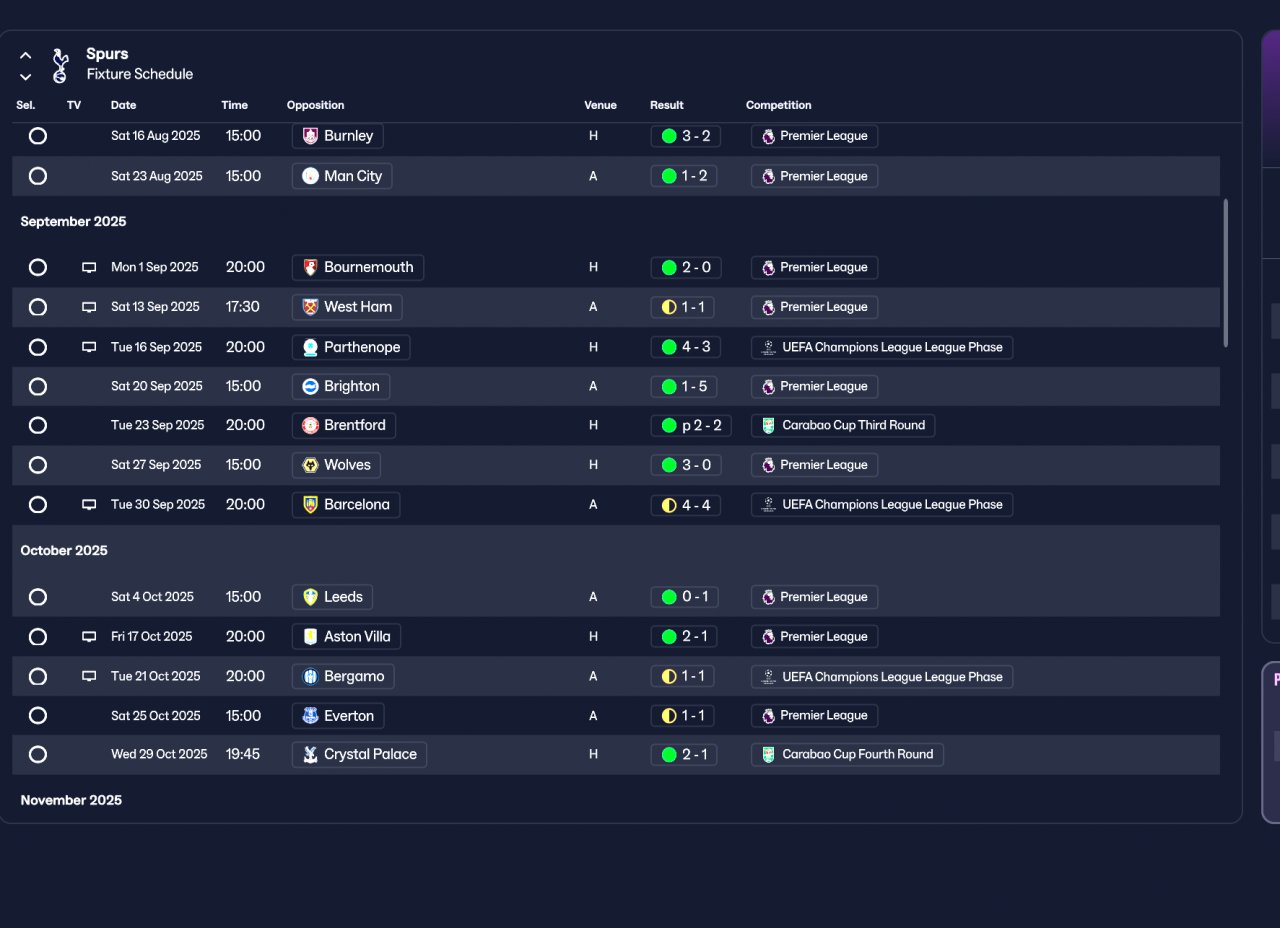Click the Bournemouth club crest

tap(310, 267)
